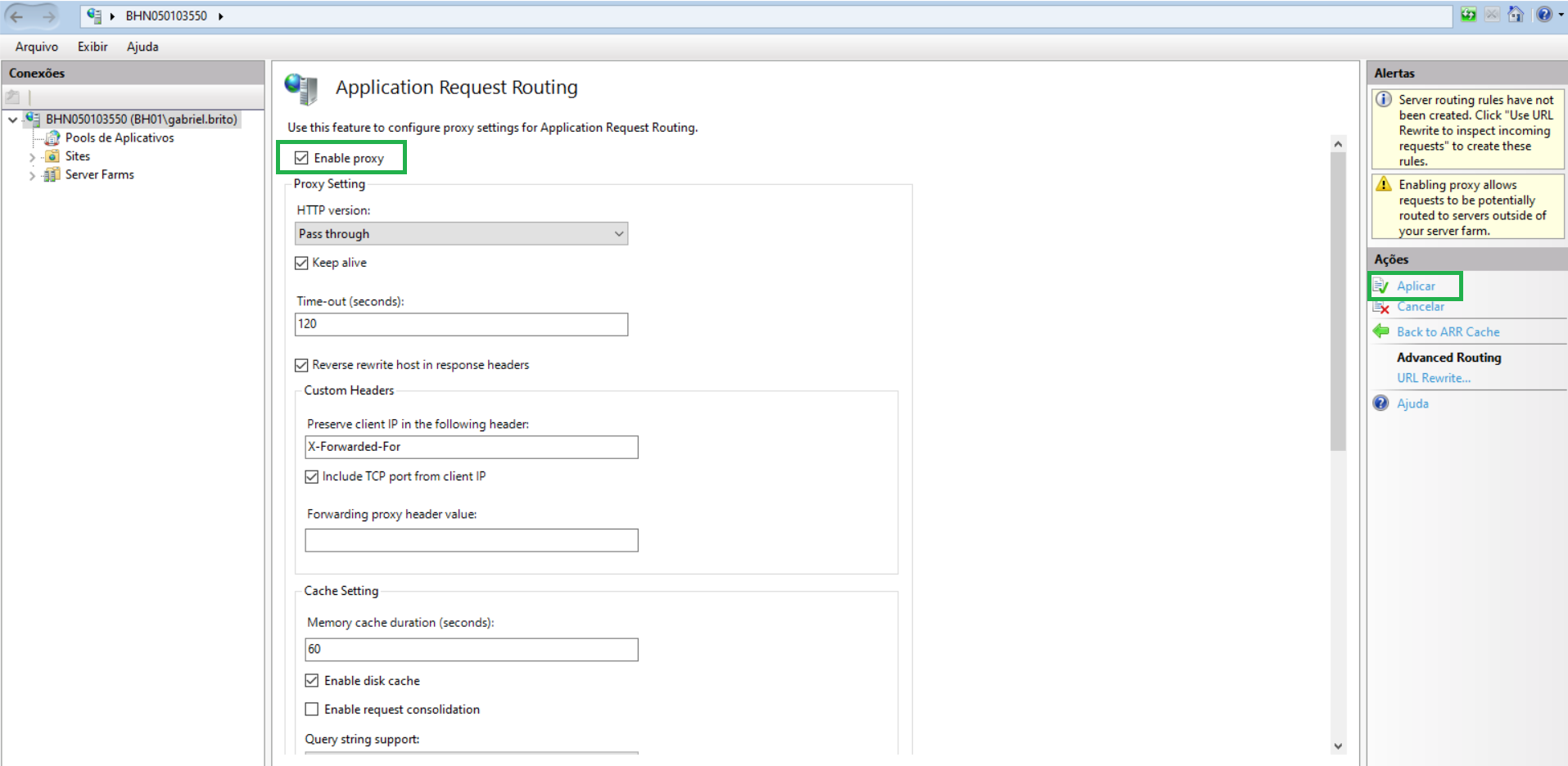Click the grayed-out Stop icon in the toolbar
Image resolution: width=1568 pixels, height=766 pixels.
click(1492, 15)
